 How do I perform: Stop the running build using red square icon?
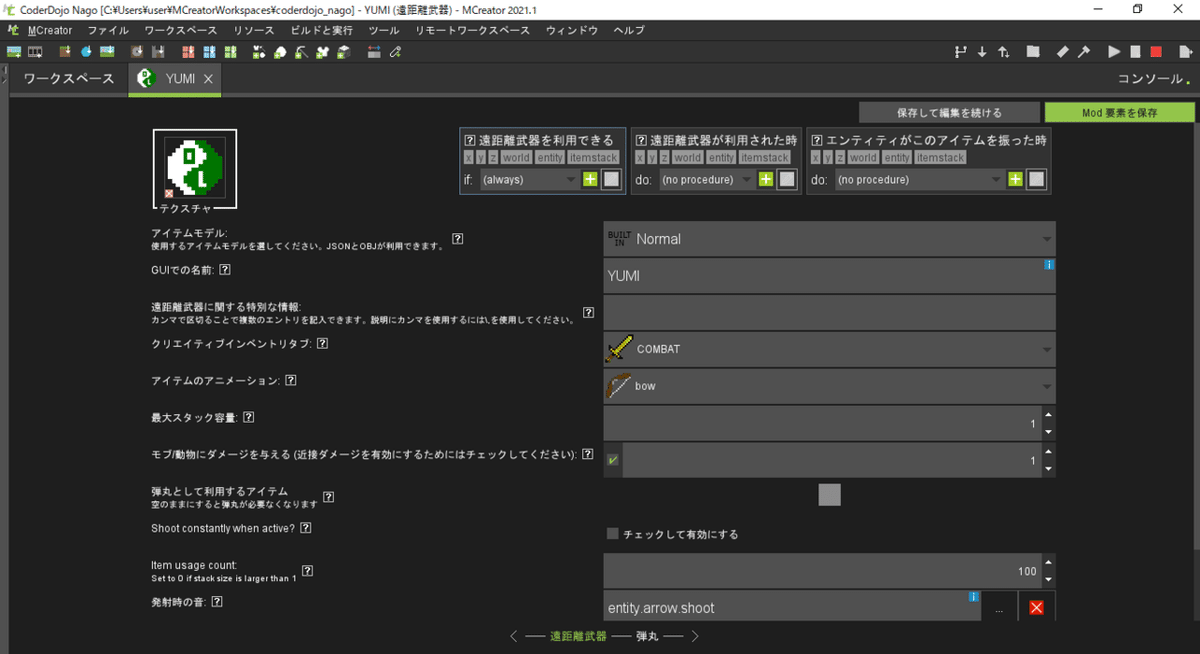[1157, 51]
